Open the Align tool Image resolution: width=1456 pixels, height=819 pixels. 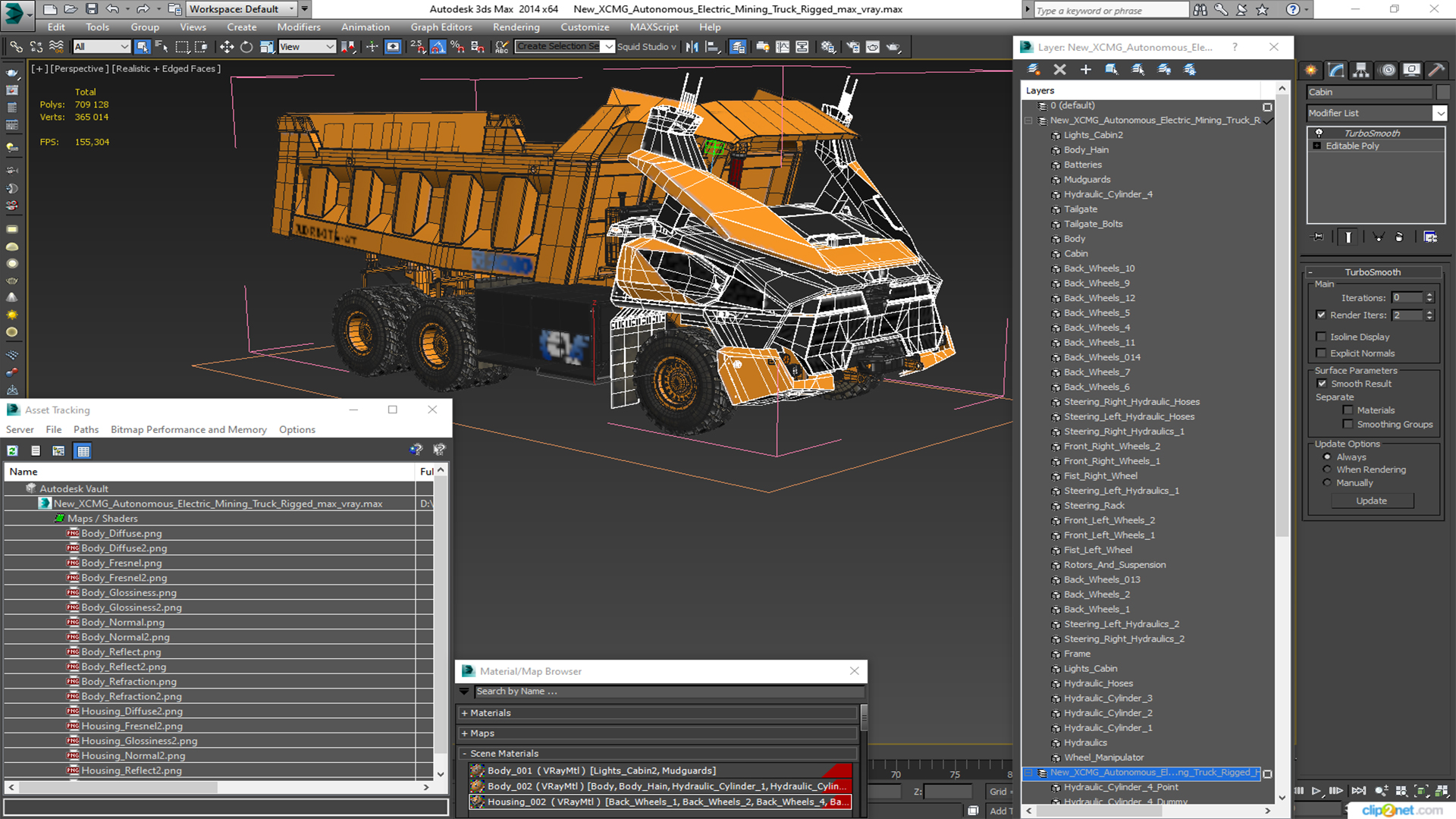point(712,47)
